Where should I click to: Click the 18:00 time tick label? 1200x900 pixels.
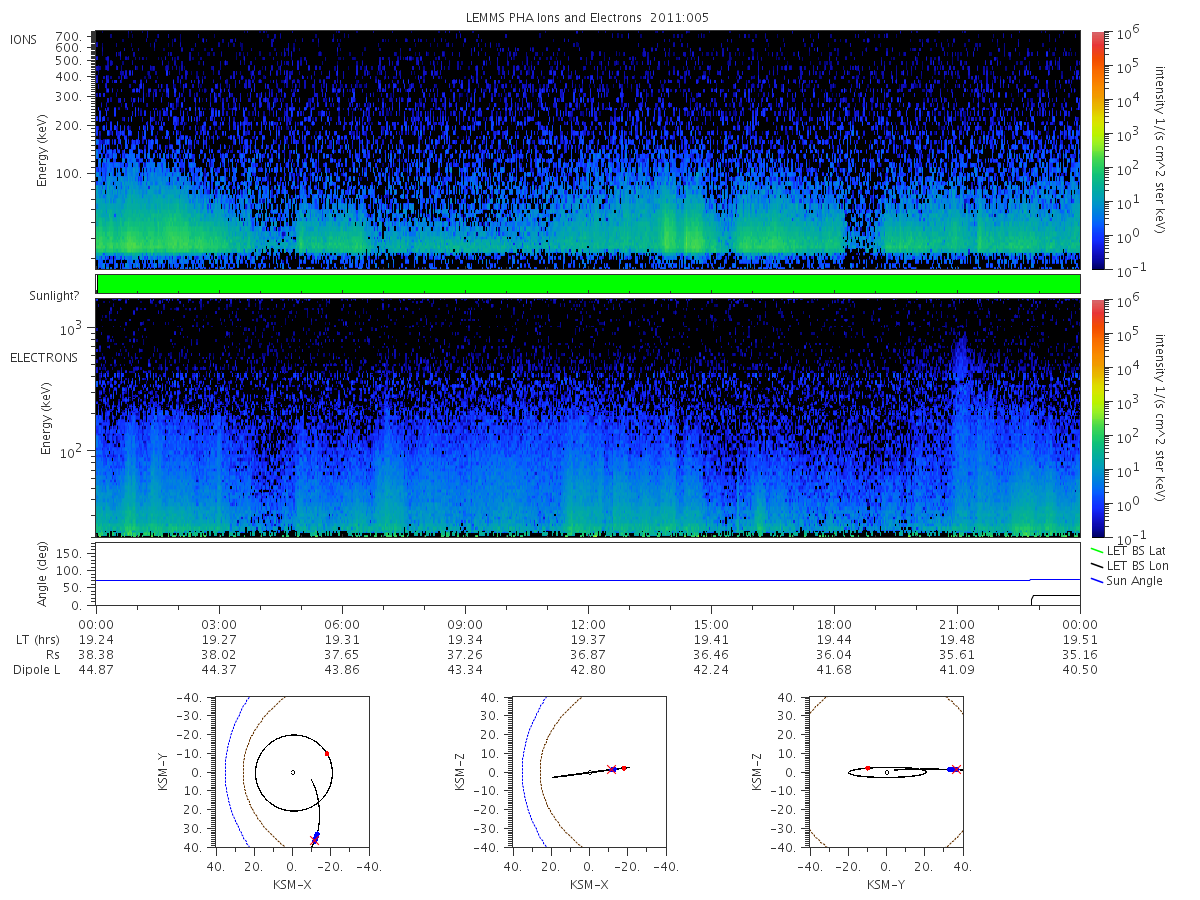(834, 625)
